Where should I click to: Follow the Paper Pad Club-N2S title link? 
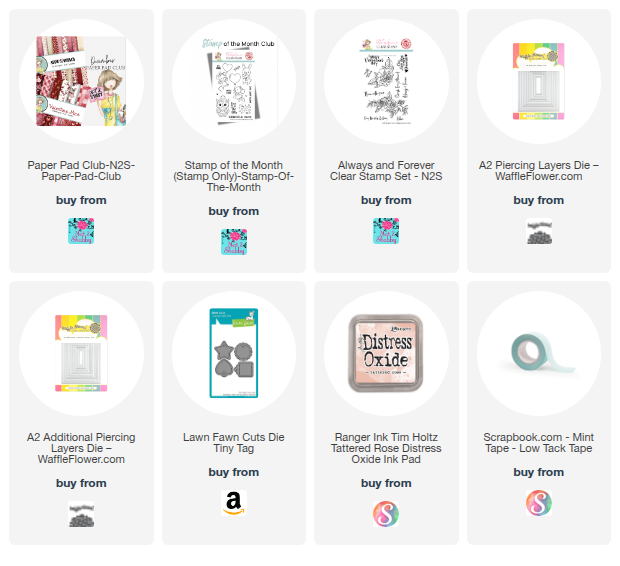(81, 170)
